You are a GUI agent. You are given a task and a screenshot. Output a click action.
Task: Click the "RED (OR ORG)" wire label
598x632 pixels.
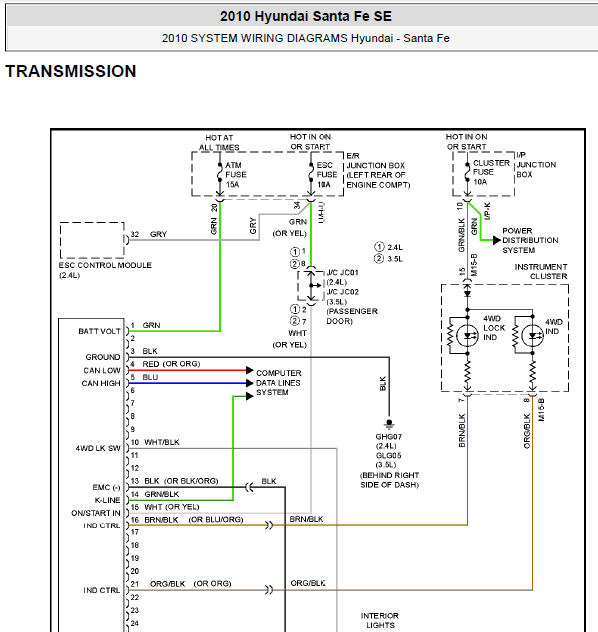coord(171,364)
